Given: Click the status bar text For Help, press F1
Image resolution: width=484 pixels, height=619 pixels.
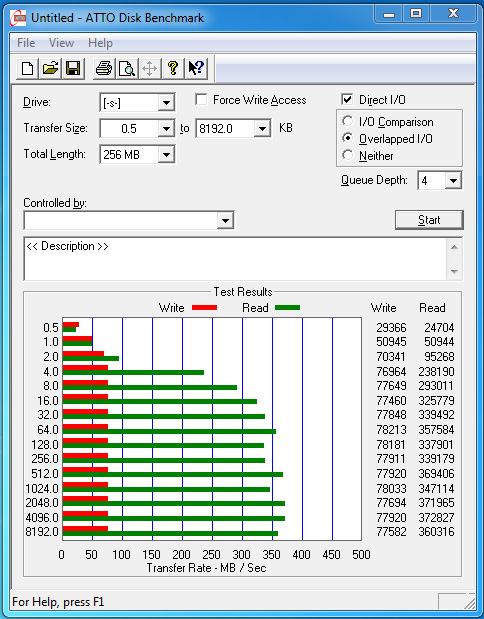Looking at the screenshot, I should 58,602.
